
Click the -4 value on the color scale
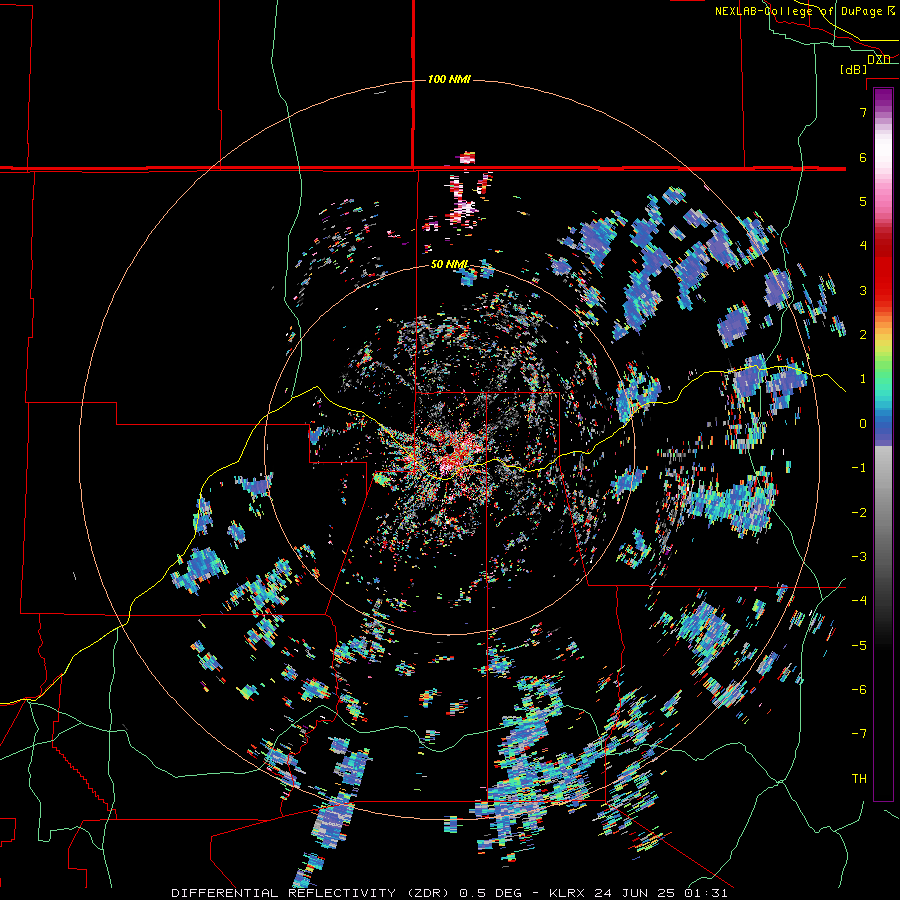pyautogui.click(x=859, y=600)
